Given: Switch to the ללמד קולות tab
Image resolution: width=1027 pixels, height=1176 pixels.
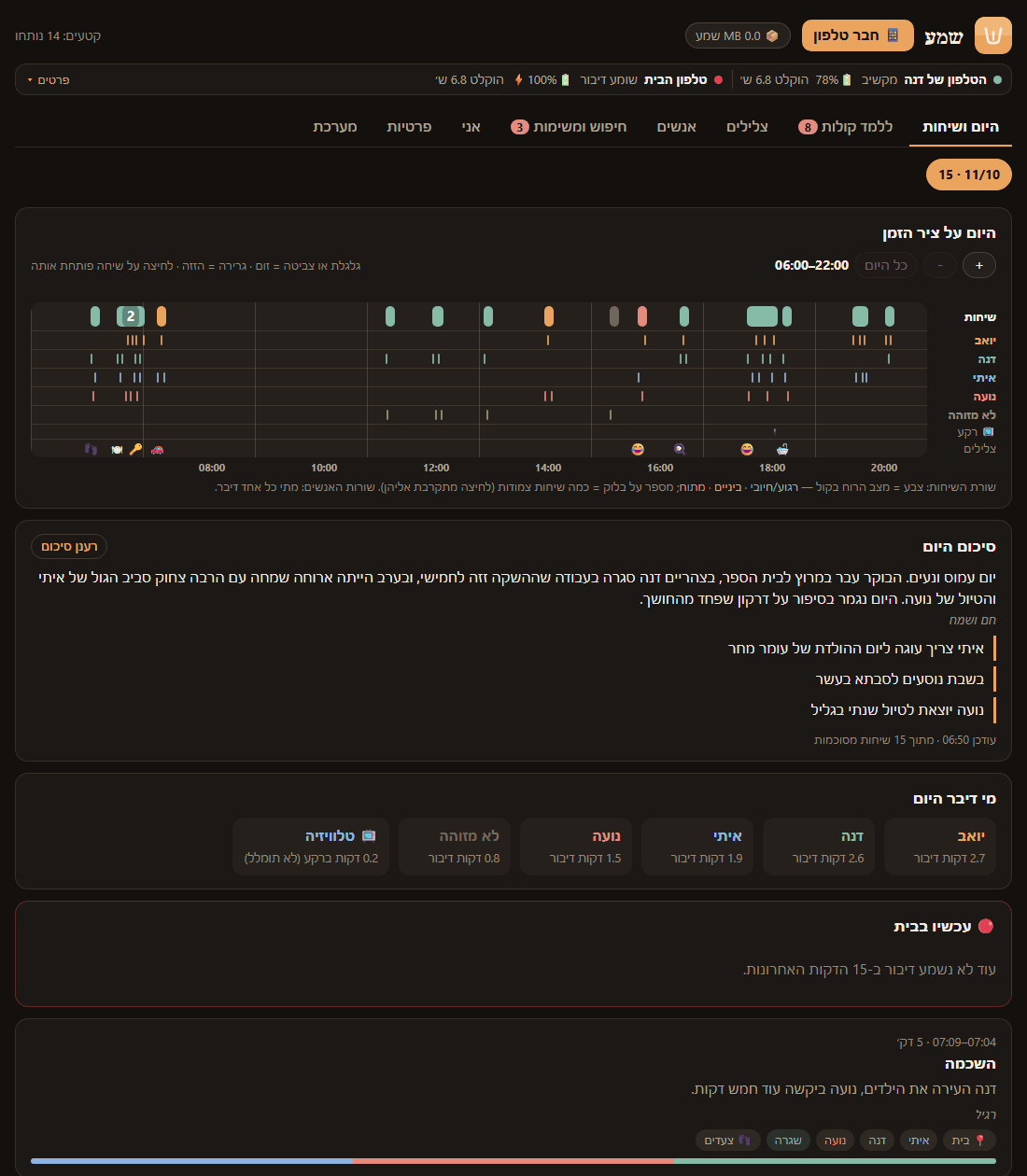Looking at the screenshot, I should pos(846,126).
